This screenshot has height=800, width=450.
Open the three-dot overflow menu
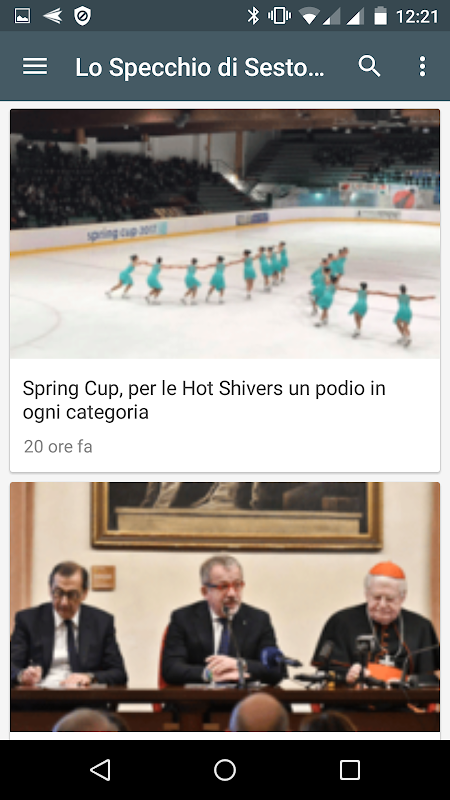[422, 66]
